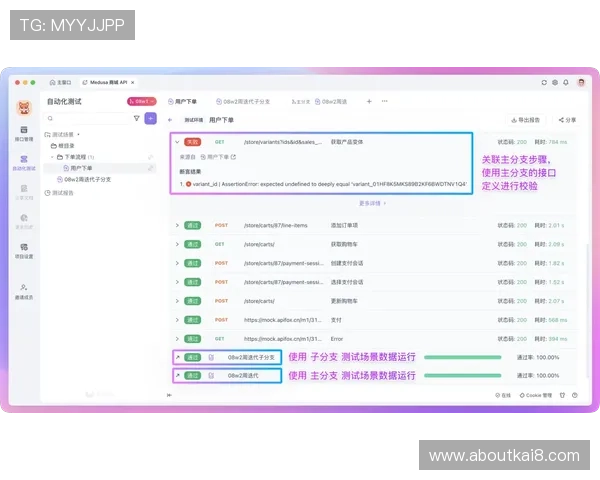Click the link icon on the 下单流程 folder row
Viewport: 600px width, 480px height.
[151, 157]
